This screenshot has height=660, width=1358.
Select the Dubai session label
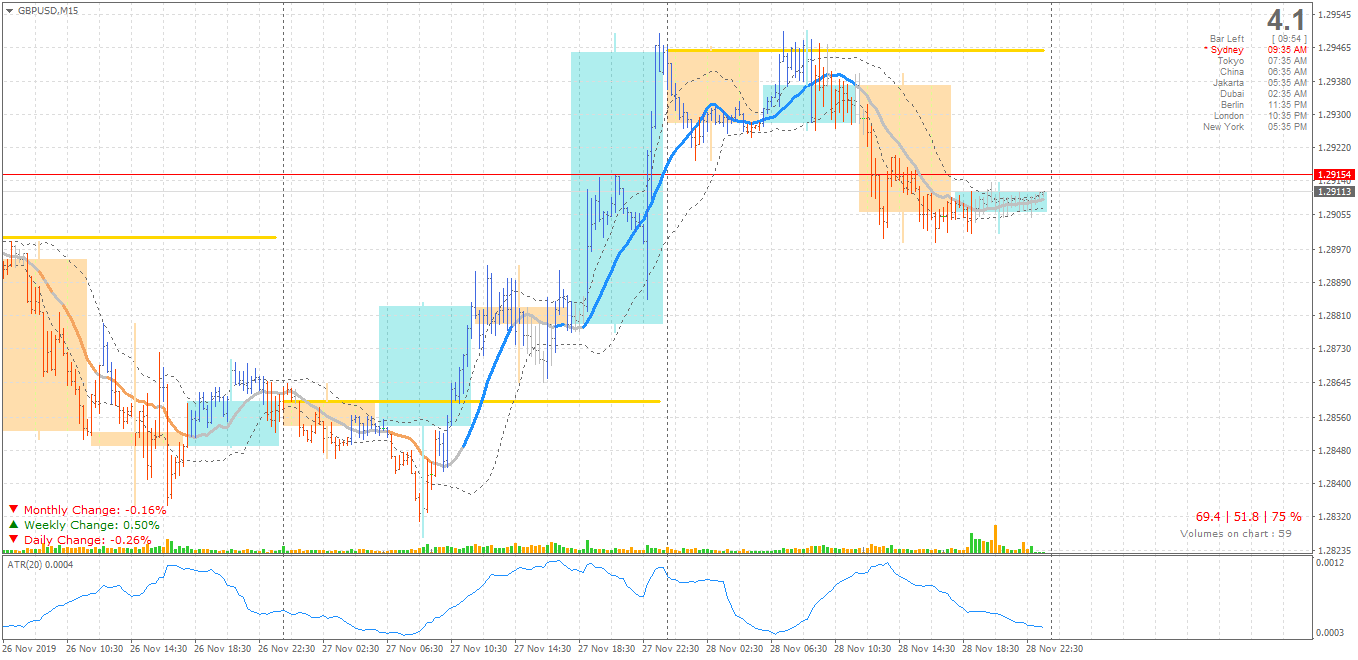(x=1232, y=94)
